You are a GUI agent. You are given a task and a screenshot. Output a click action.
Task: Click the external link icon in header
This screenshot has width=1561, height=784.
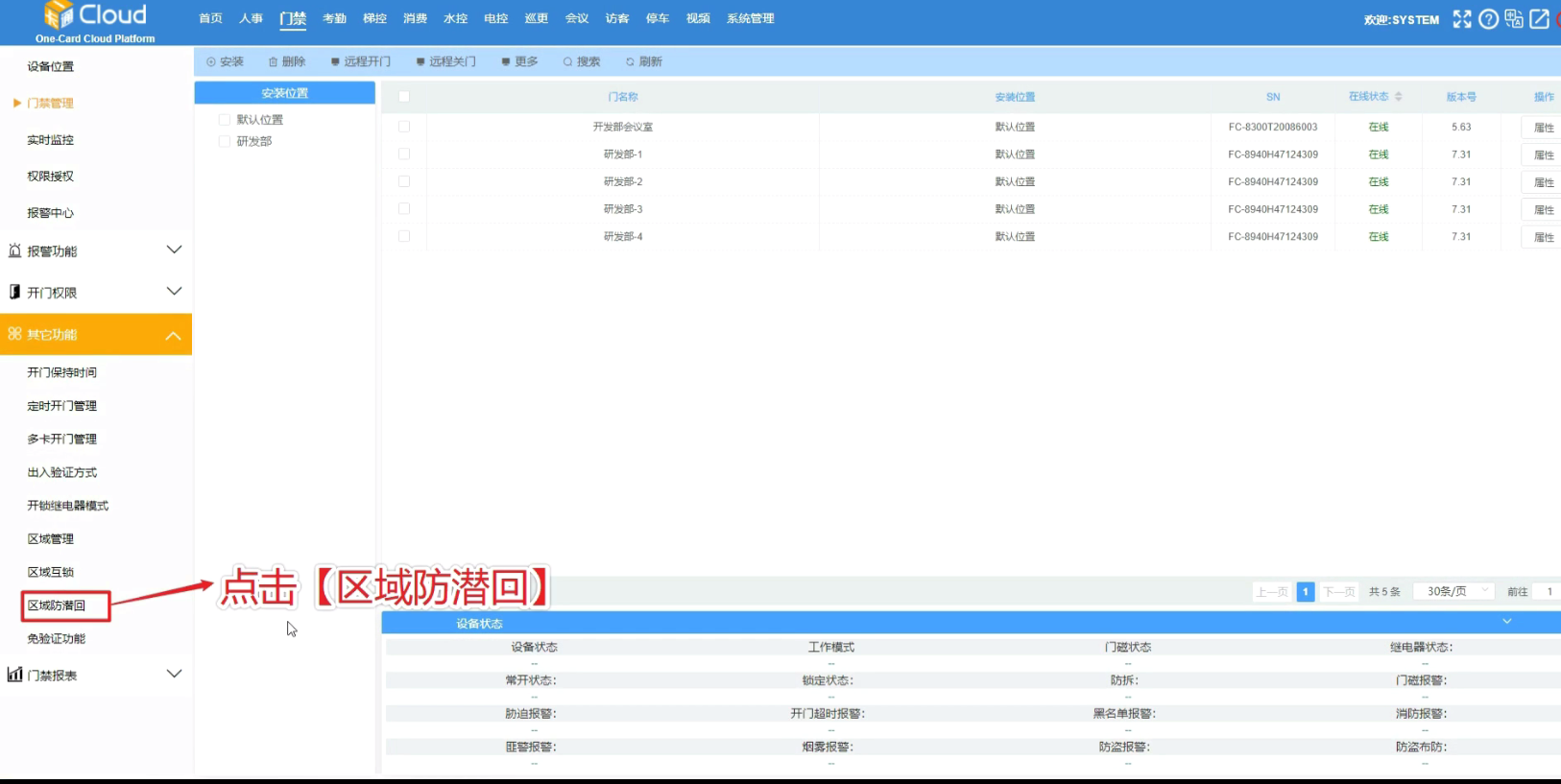pyautogui.click(x=1539, y=19)
